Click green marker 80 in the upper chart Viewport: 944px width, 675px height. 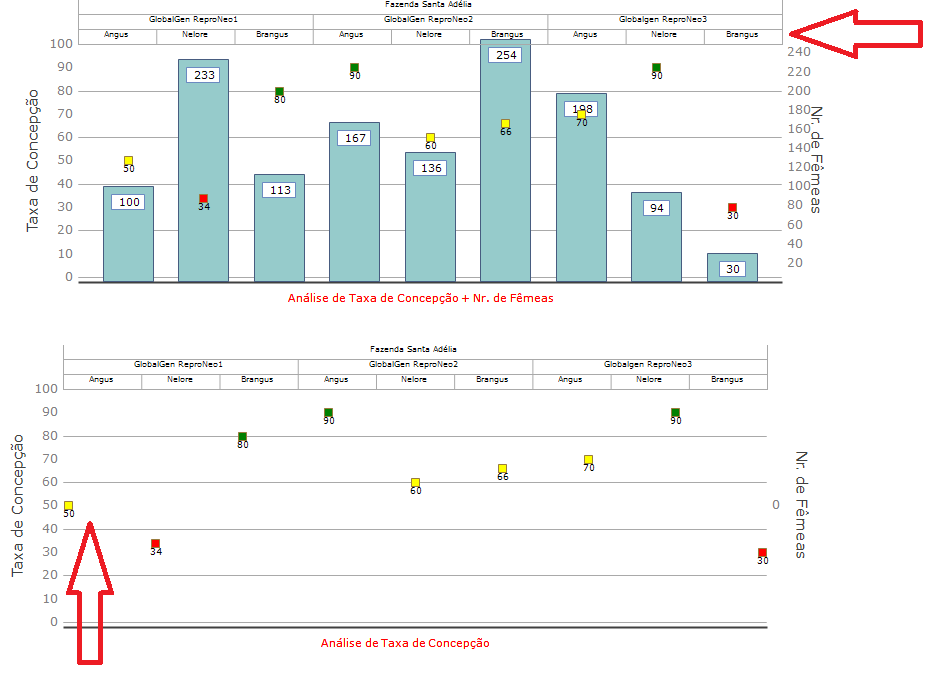(x=279, y=92)
